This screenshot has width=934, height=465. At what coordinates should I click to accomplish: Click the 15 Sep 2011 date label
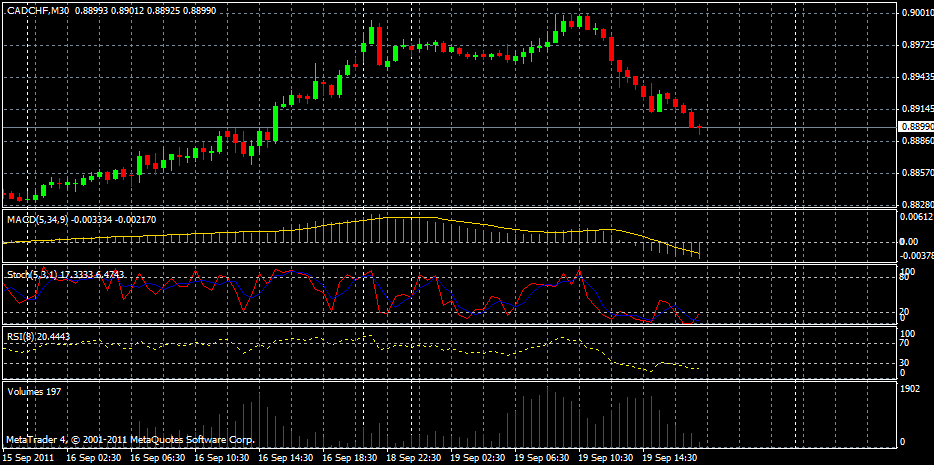[29, 457]
